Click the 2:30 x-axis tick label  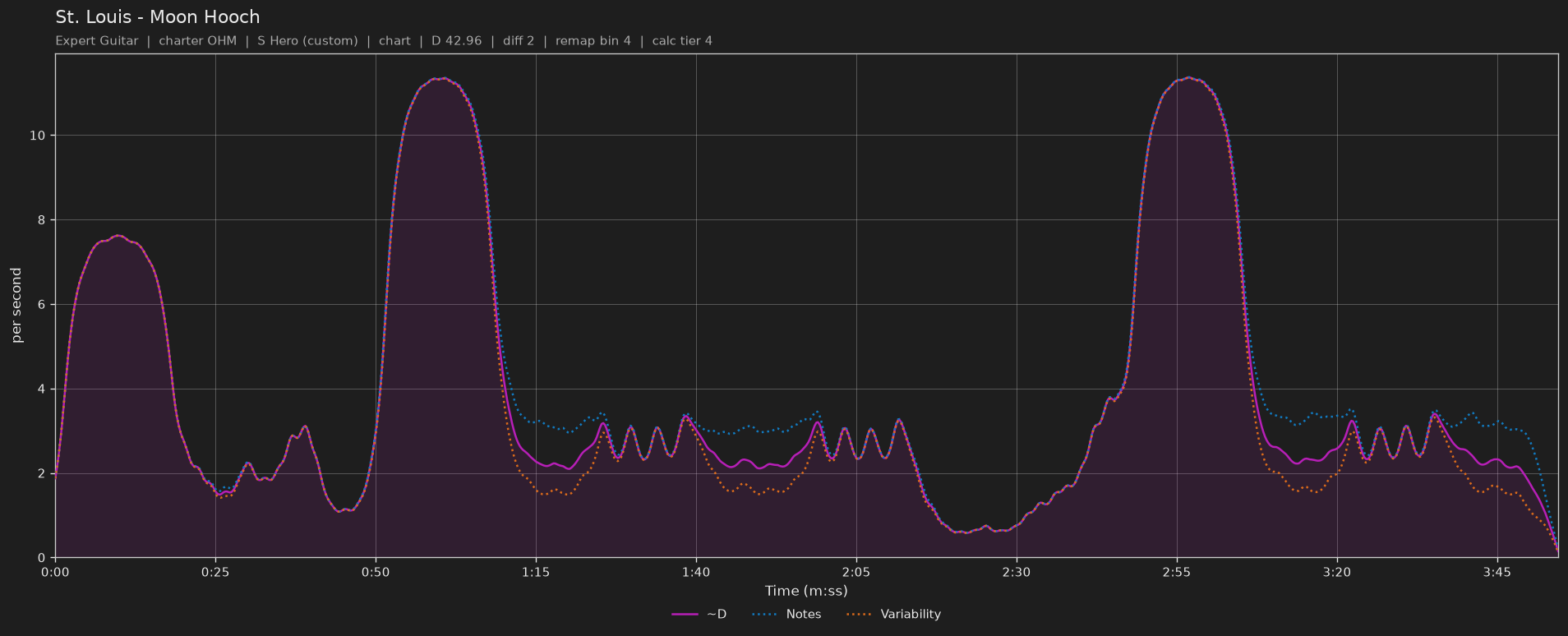point(1017,572)
